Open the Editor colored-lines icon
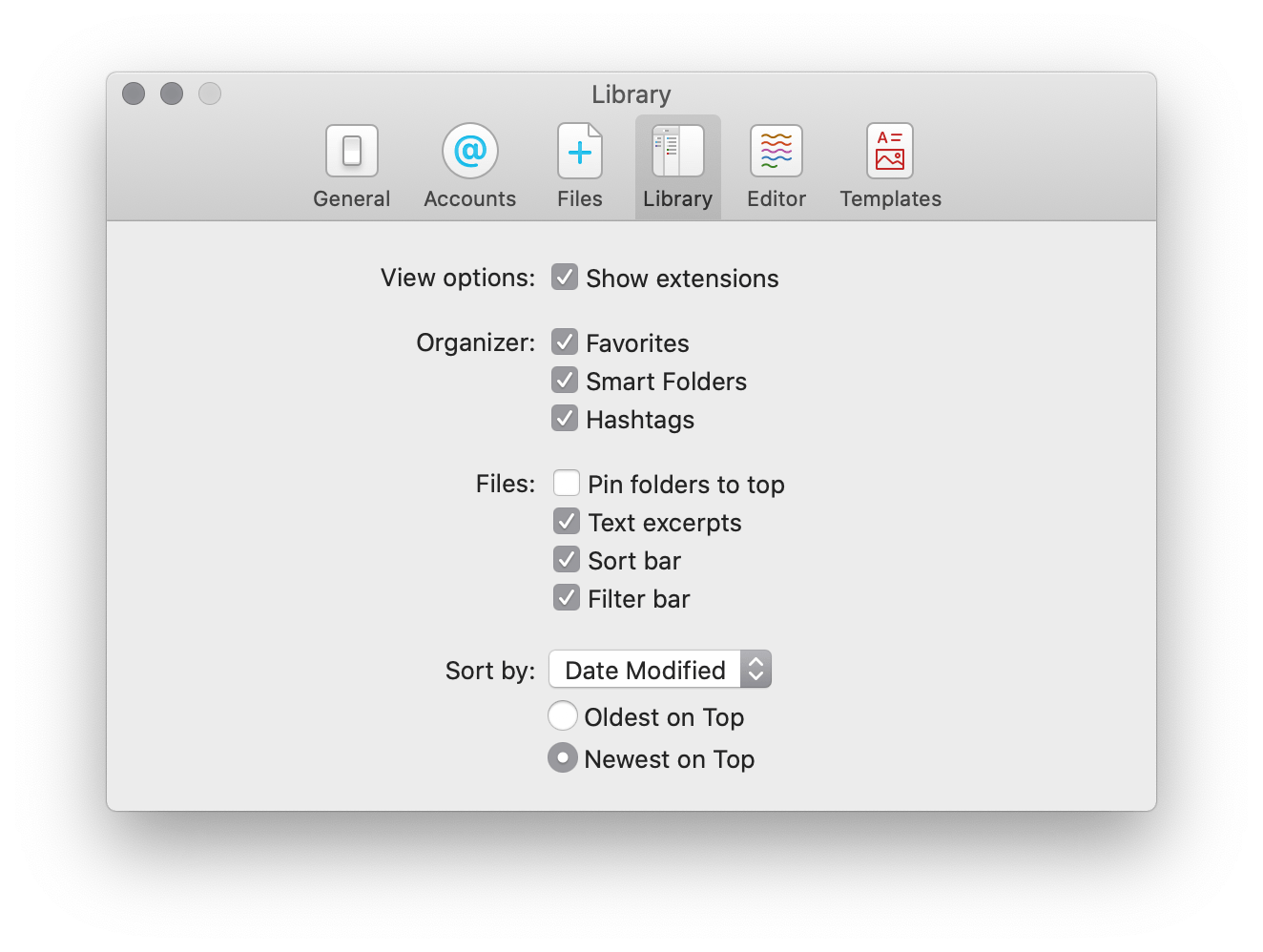Screen dimensions: 1263x952 pyautogui.click(x=776, y=151)
